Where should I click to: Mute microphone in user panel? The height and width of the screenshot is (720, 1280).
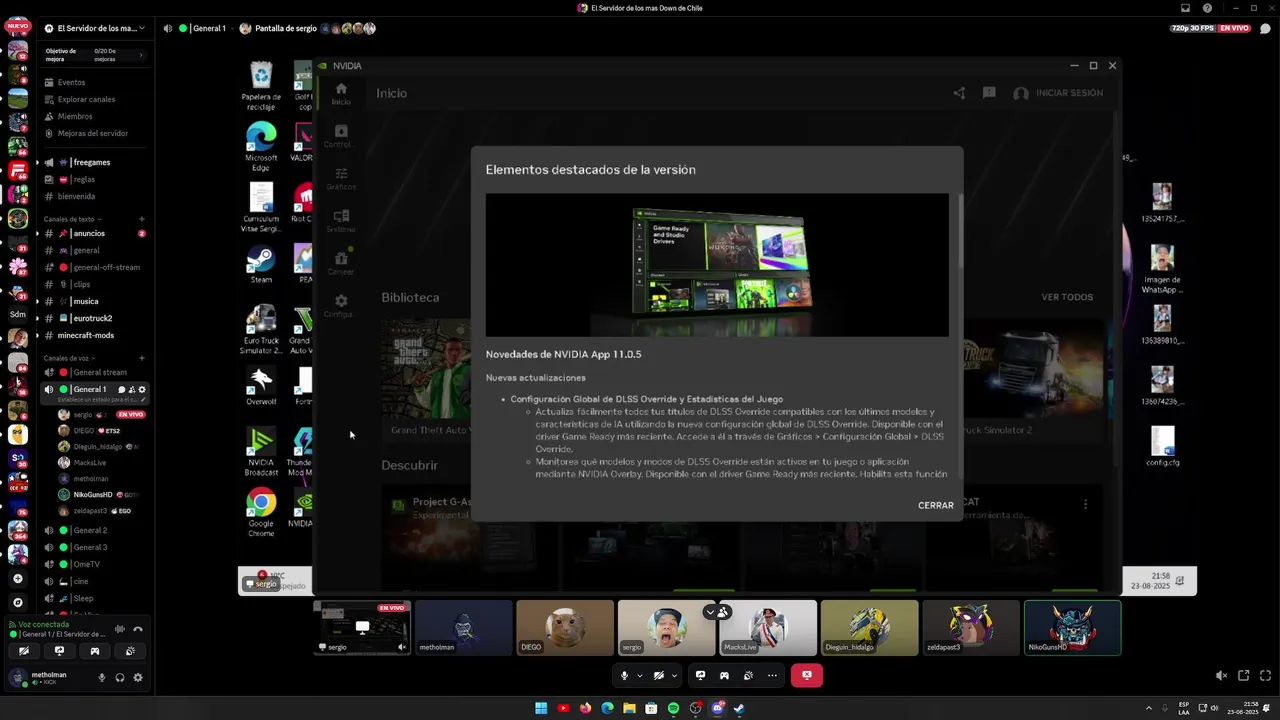point(101,677)
